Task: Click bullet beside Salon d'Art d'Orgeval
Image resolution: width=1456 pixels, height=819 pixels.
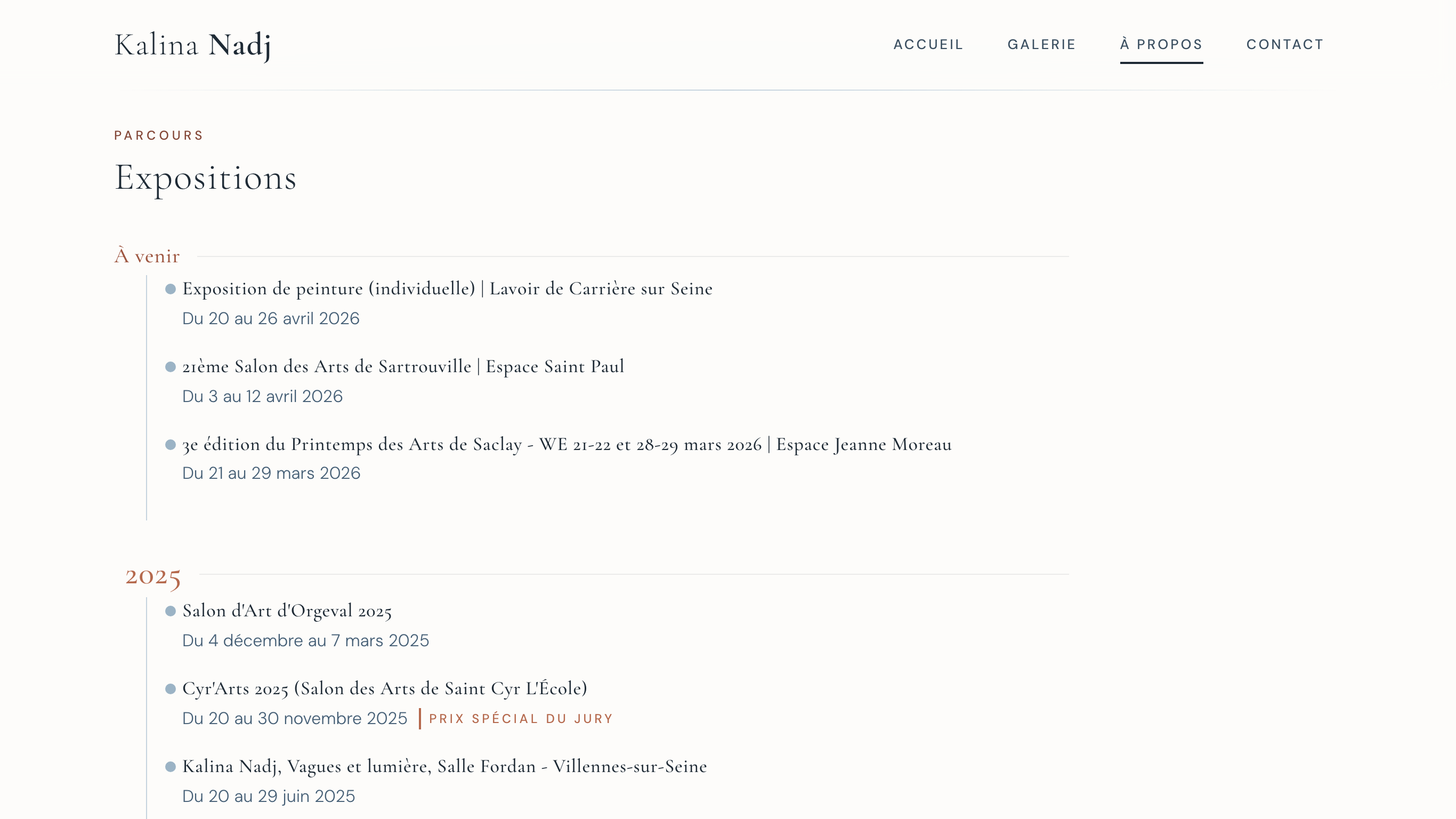Action: point(170,612)
